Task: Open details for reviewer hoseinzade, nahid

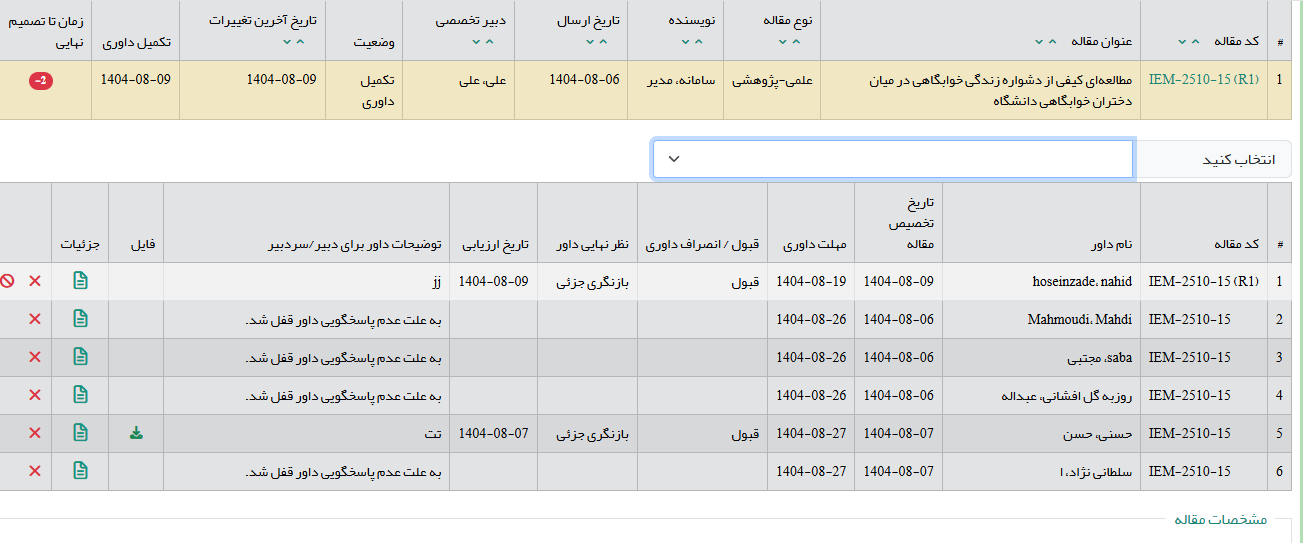Action: tap(80, 282)
